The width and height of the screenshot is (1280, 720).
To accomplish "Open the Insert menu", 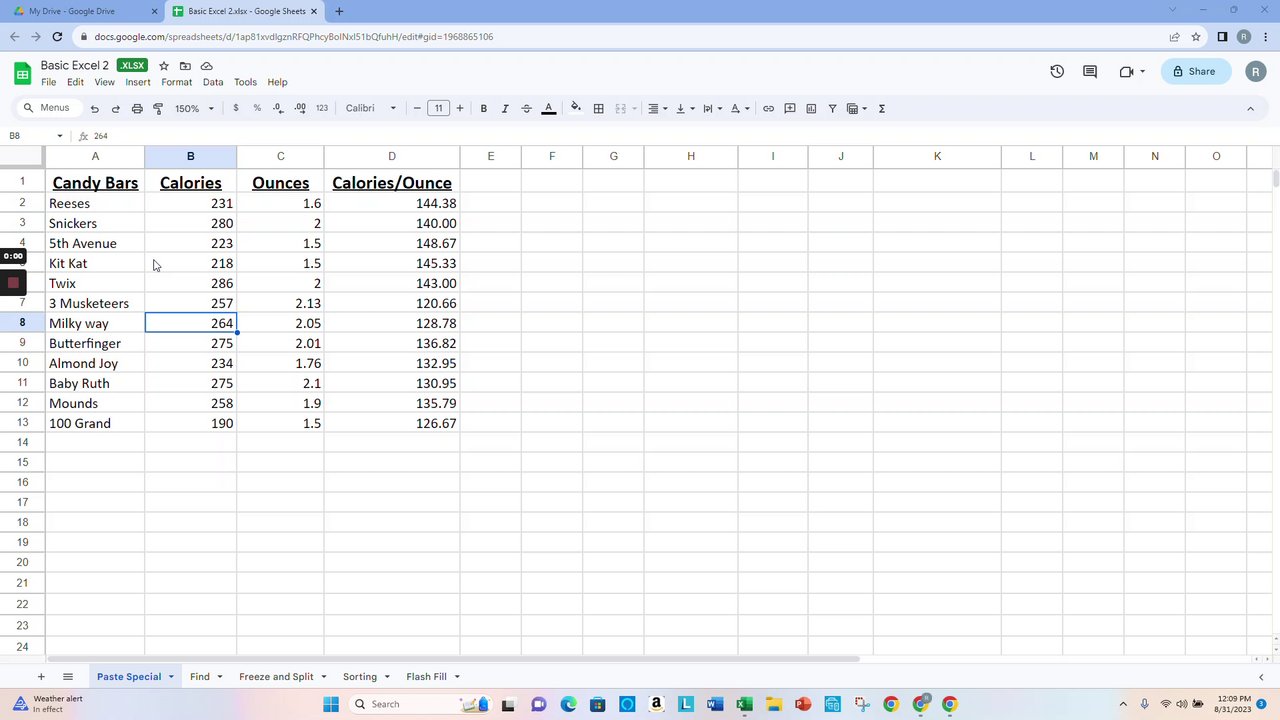I will tap(138, 82).
